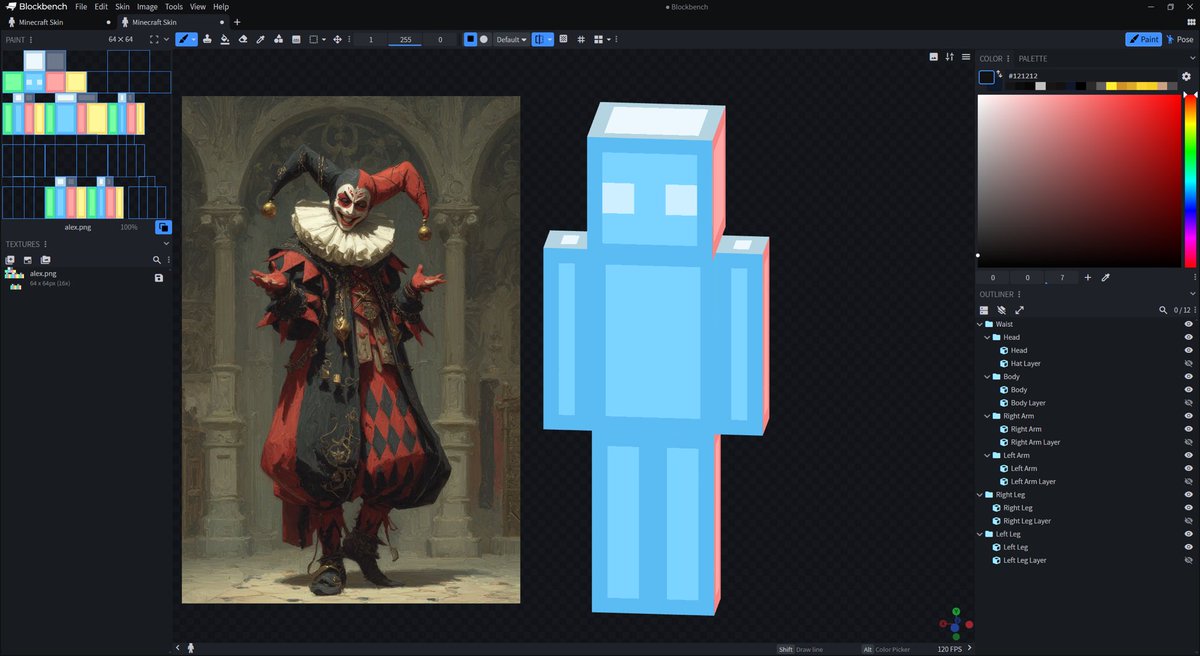Add a new project tab
The width and height of the screenshot is (1200, 656).
pos(237,22)
